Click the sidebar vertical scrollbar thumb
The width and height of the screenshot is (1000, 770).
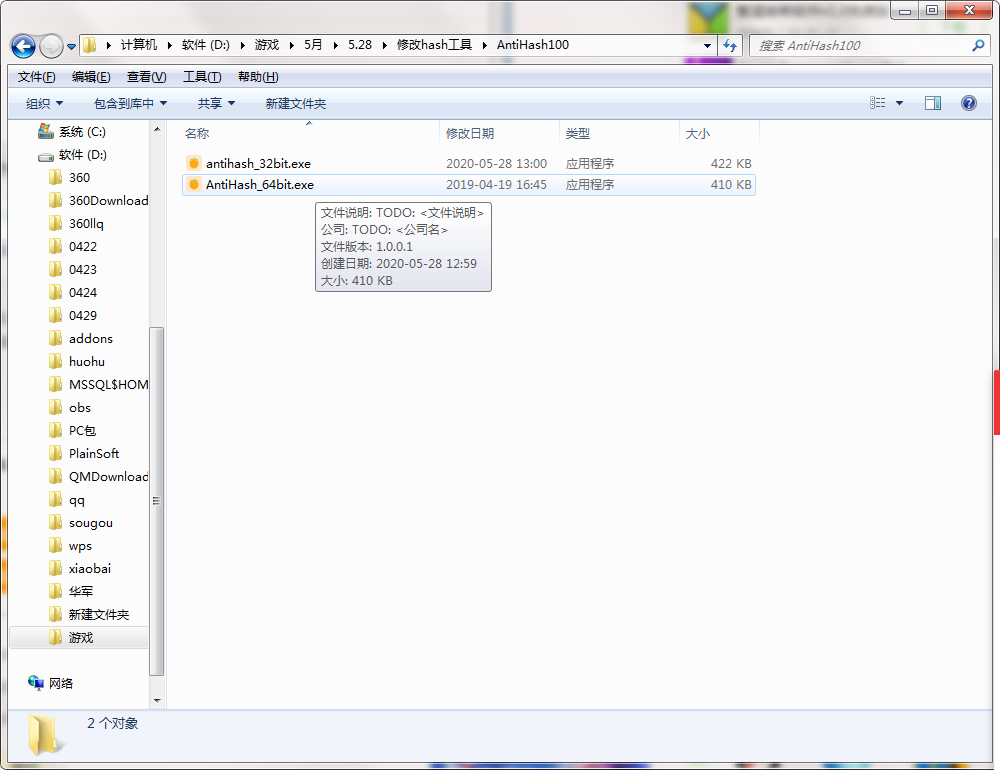click(x=156, y=501)
